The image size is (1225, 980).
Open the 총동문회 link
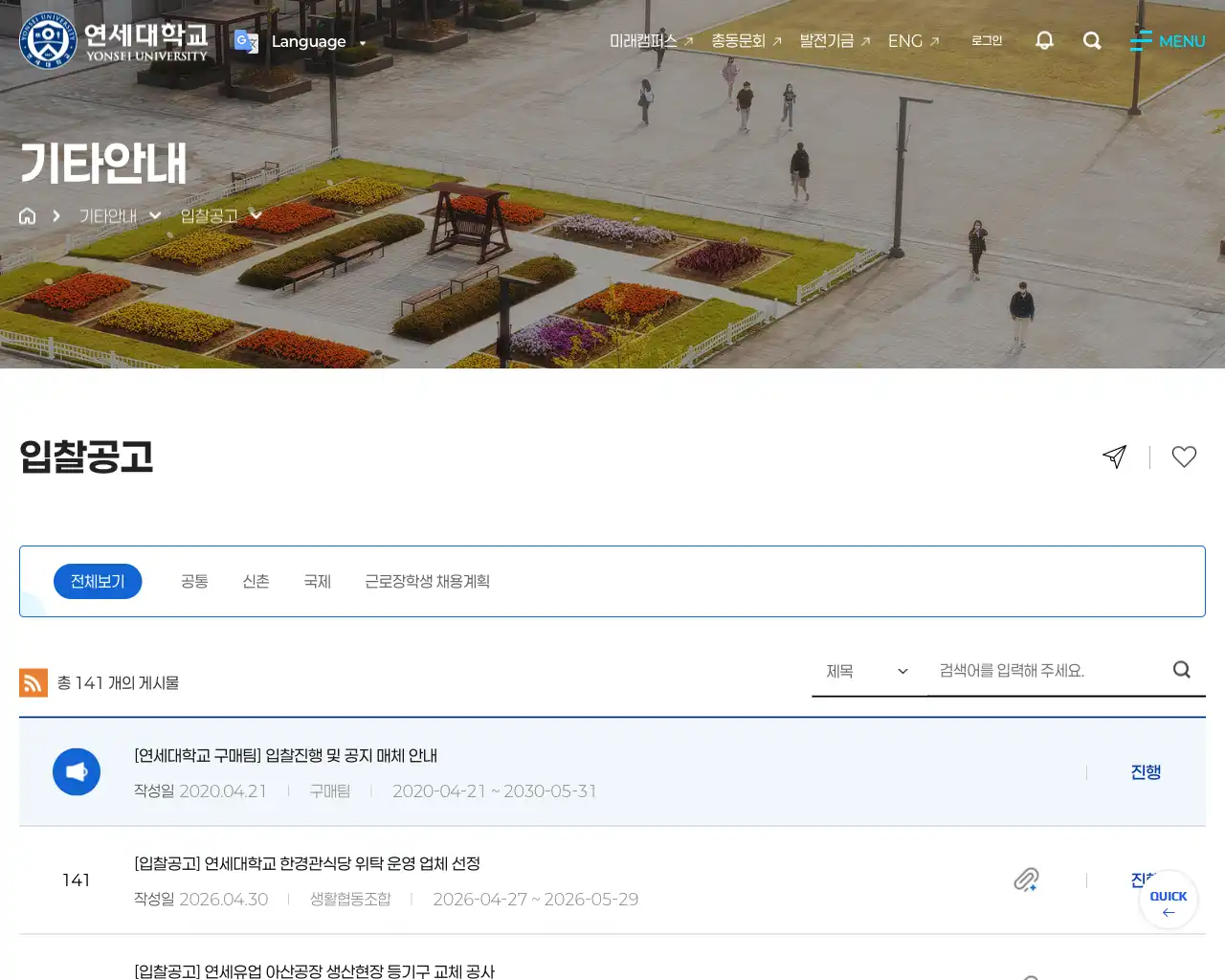(746, 41)
